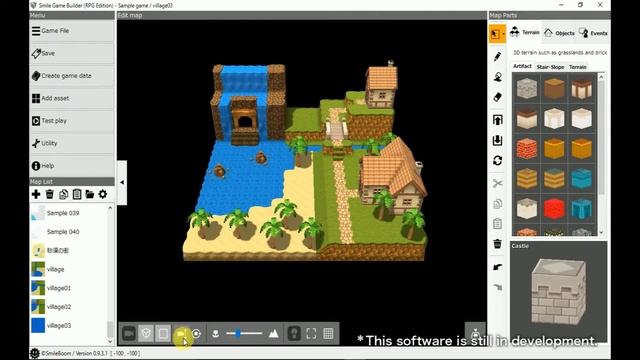Open the Objects tab
Image resolution: width=640 pixels, height=360 pixels.
(559, 33)
